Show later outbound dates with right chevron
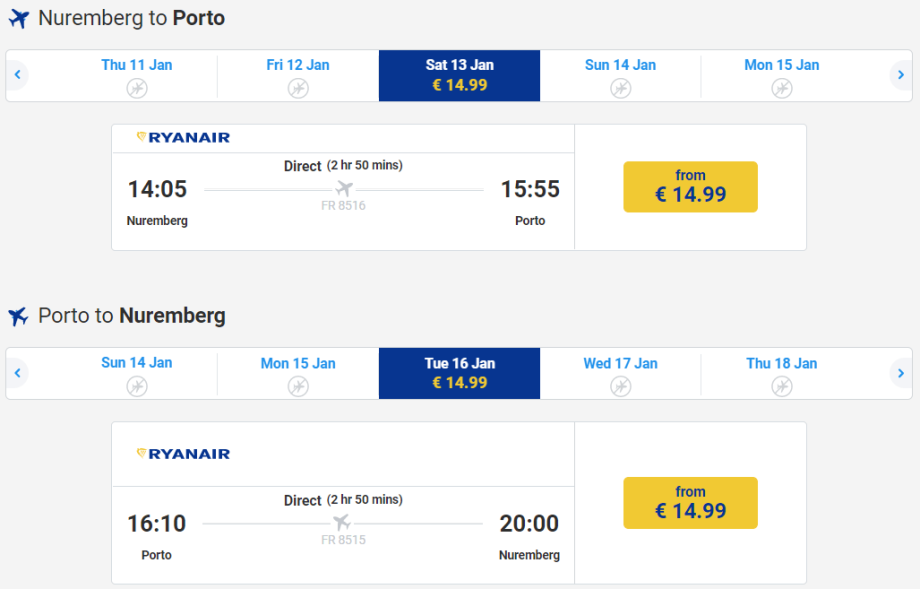Screen dimensions: 920x589 [x=901, y=75]
